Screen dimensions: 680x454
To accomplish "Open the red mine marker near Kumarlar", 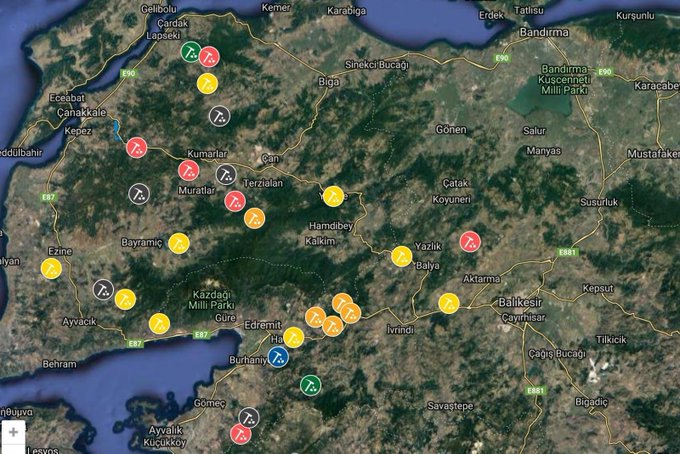I will (x=188, y=170).
